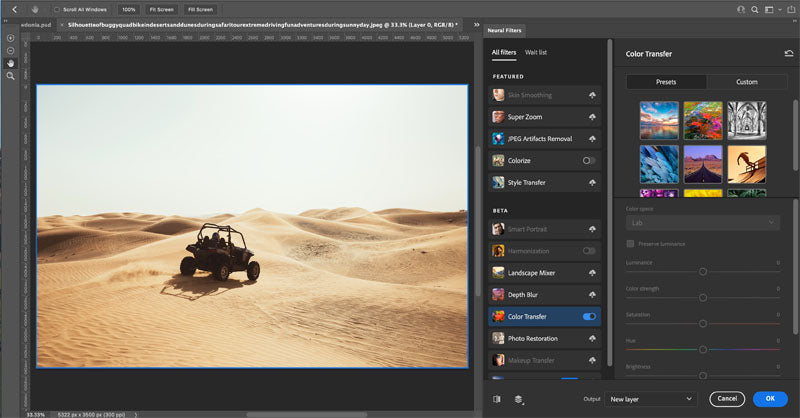Viewport: 800px width, 418px height.
Task: Open the Output dropdown showing New layer
Action: (x=649, y=398)
